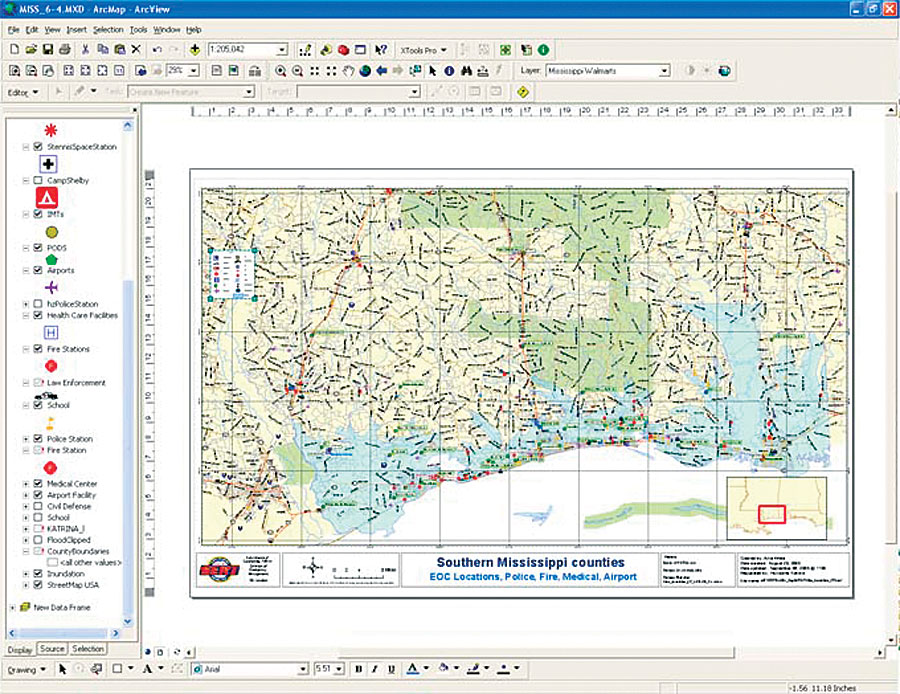
Task: Toggle the Inundation layer checkbox
Action: pyautogui.click(x=38, y=574)
